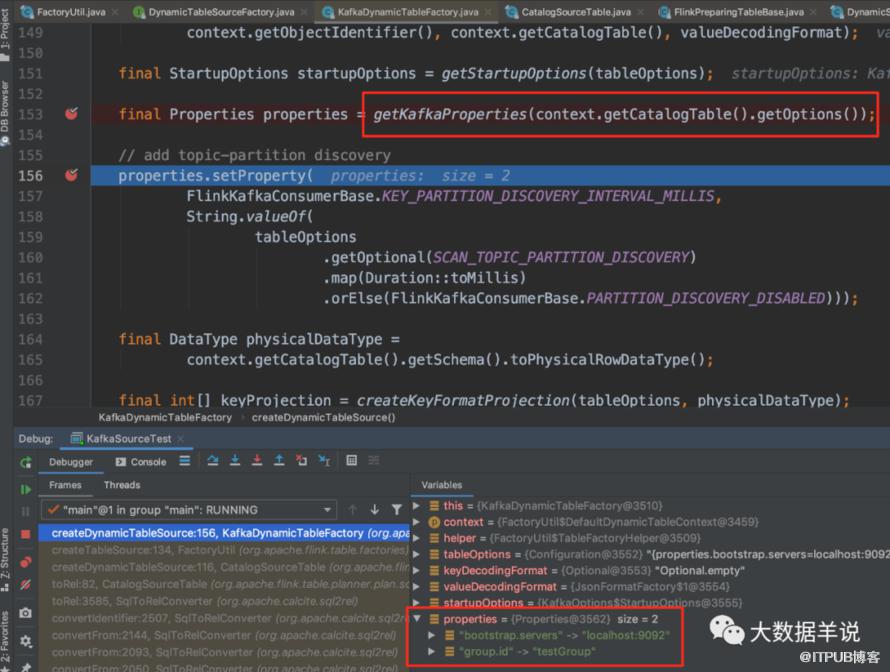Viewport: 890px width, 672px height.
Task: Open debugger settings gear menu
Action: 26,641
